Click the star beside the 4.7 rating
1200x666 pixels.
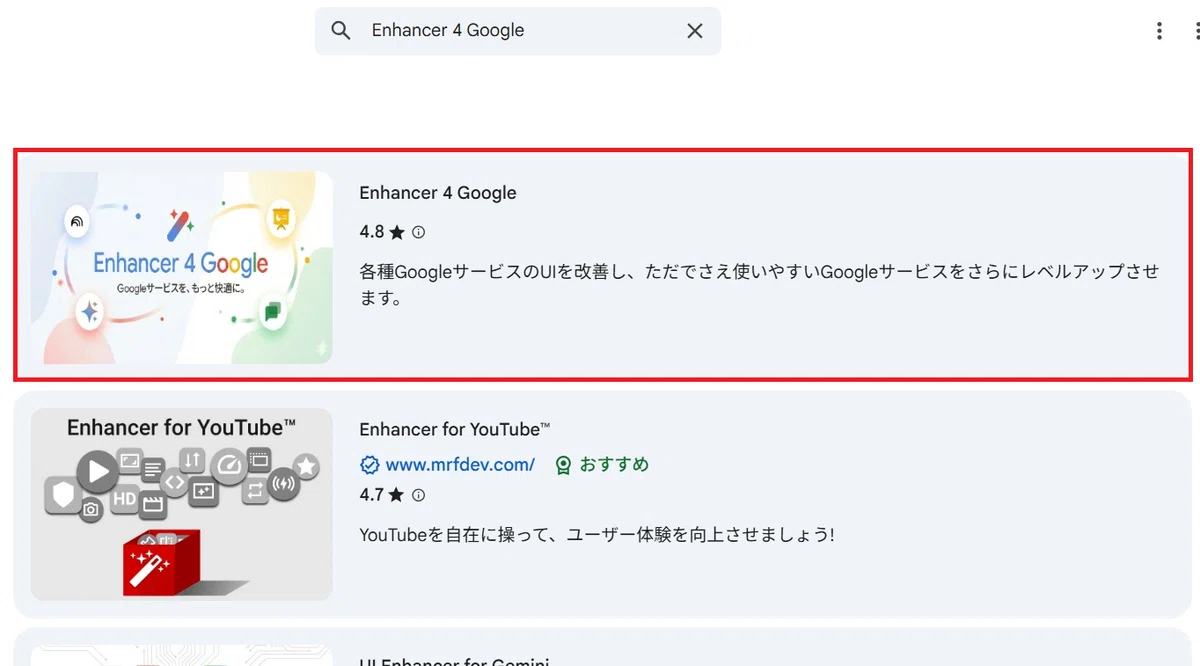coord(397,495)
